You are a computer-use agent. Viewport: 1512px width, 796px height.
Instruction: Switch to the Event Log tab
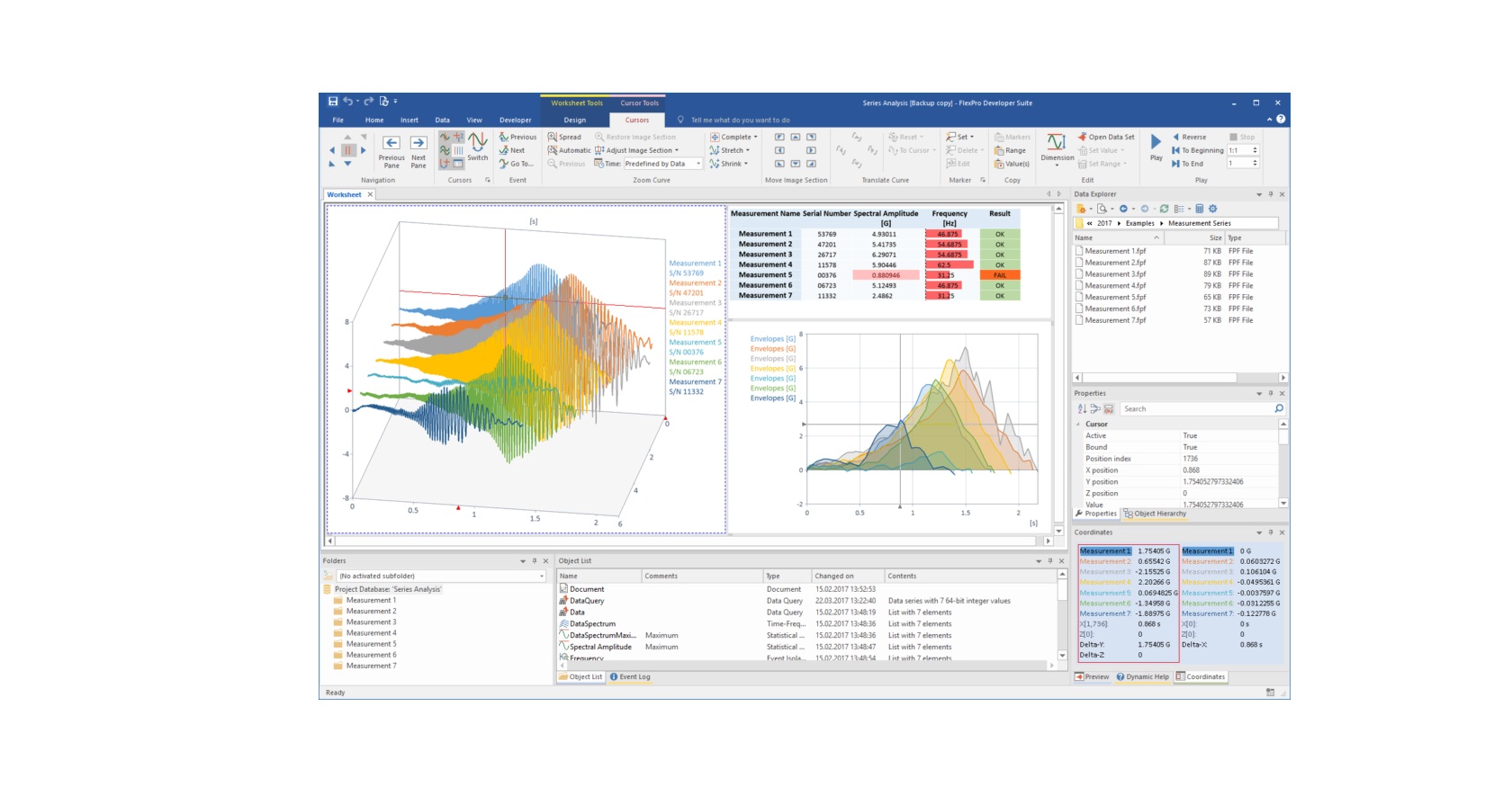[630, 677]
